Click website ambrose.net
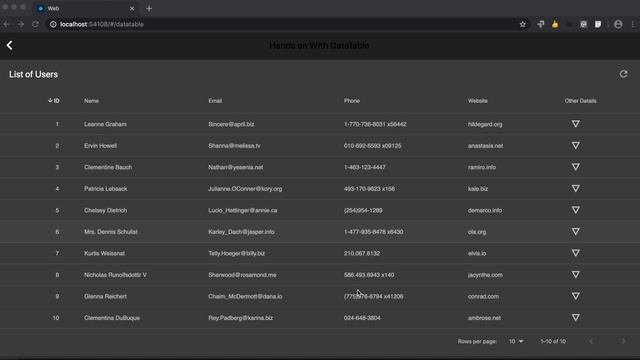This screenshot has width=640, height=360. coord(484,318)
